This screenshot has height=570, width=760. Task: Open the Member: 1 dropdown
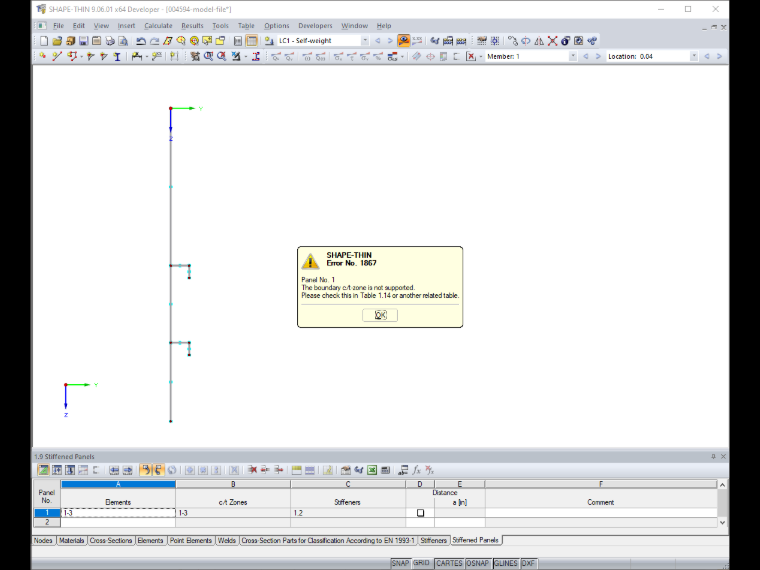coord(572,56)
